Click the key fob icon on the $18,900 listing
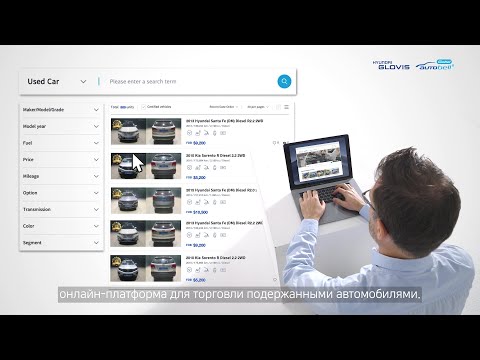Viewport: 480px width, 360px height. 215,202
